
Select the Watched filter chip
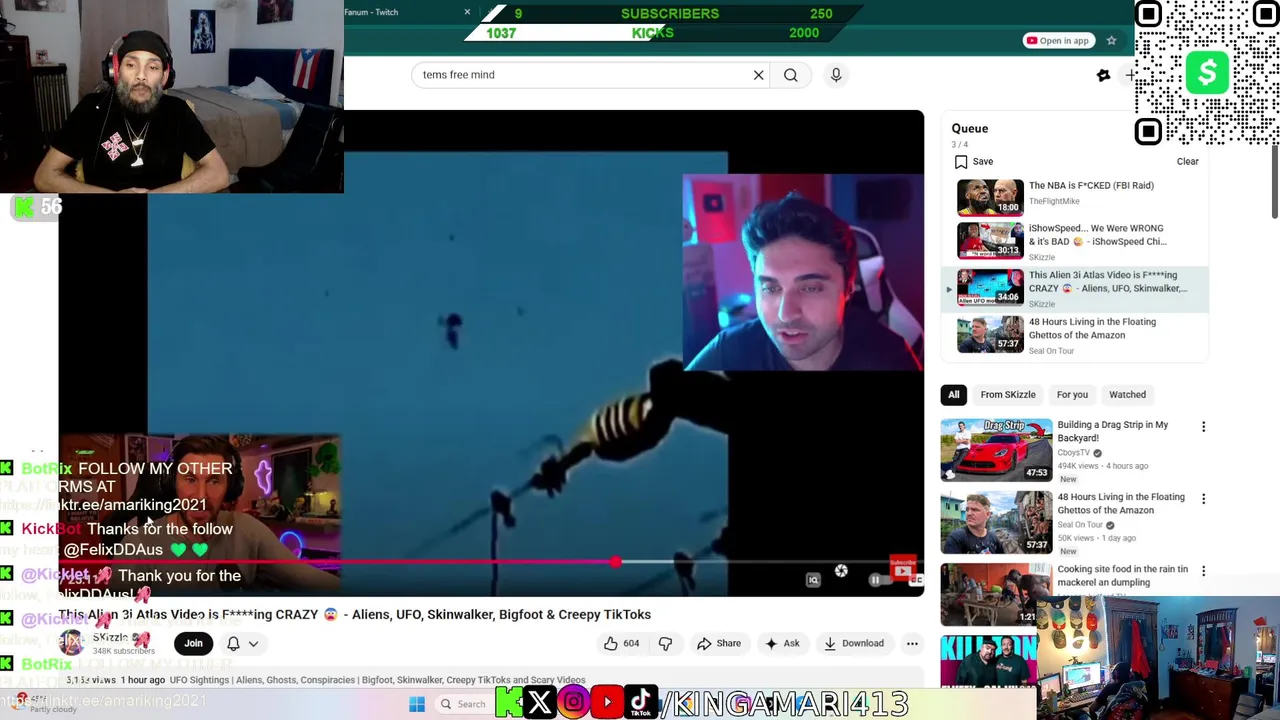[1127, 394]
